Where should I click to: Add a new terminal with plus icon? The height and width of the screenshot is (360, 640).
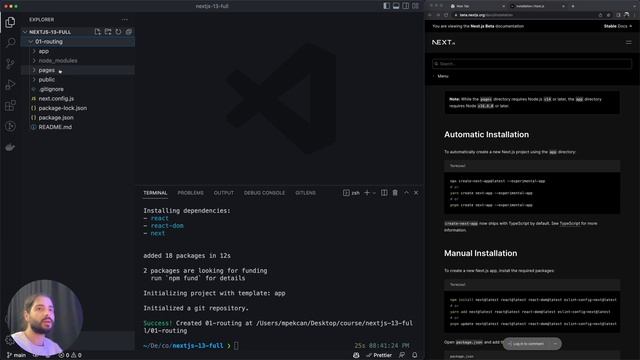[x=367, y=193]
